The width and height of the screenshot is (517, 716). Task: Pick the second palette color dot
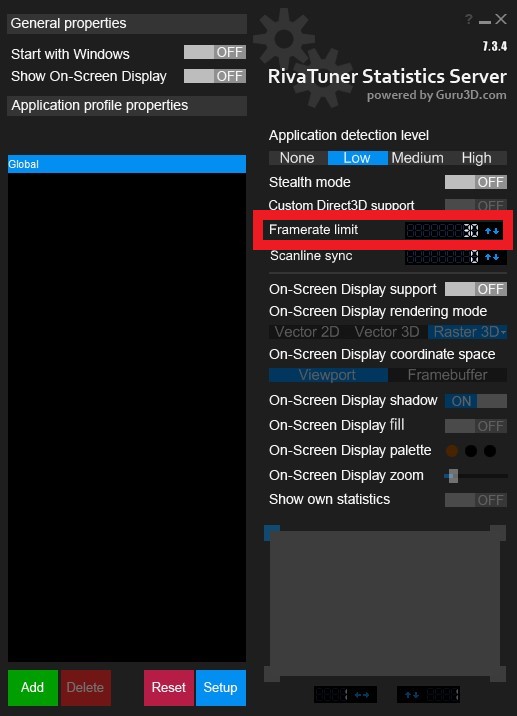click(x=471, y=451)
